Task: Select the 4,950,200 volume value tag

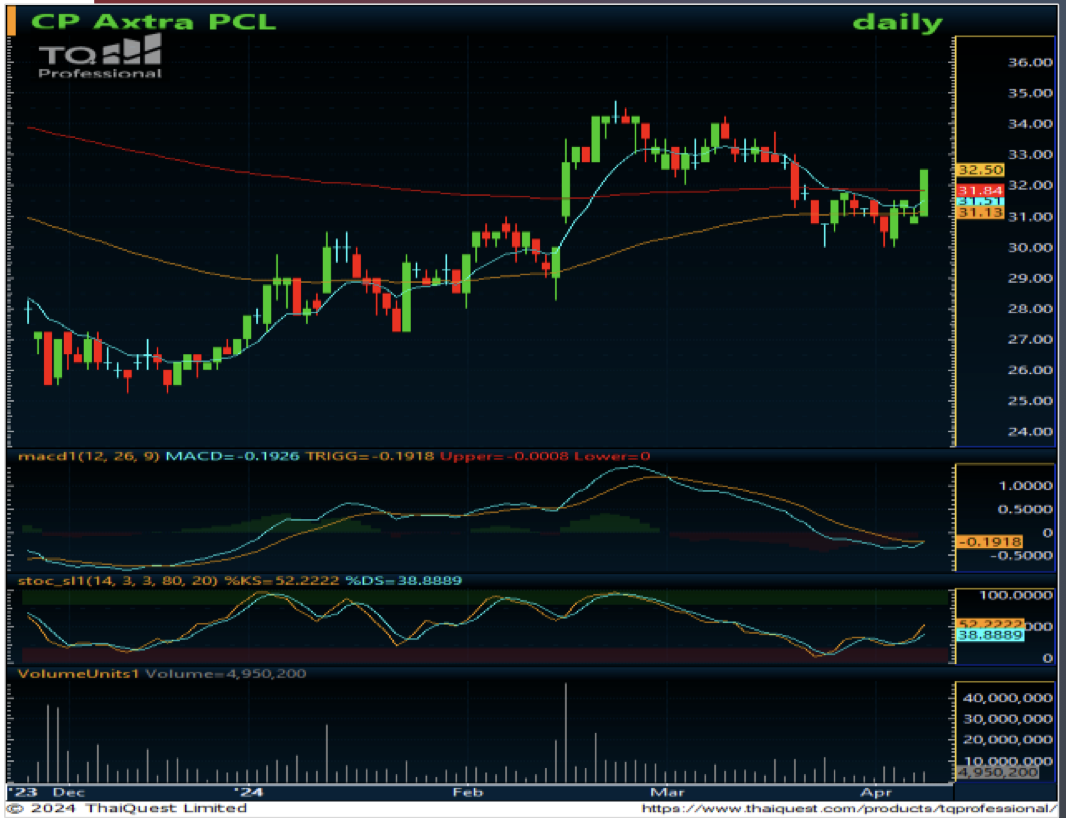Action: click(997, 772)
